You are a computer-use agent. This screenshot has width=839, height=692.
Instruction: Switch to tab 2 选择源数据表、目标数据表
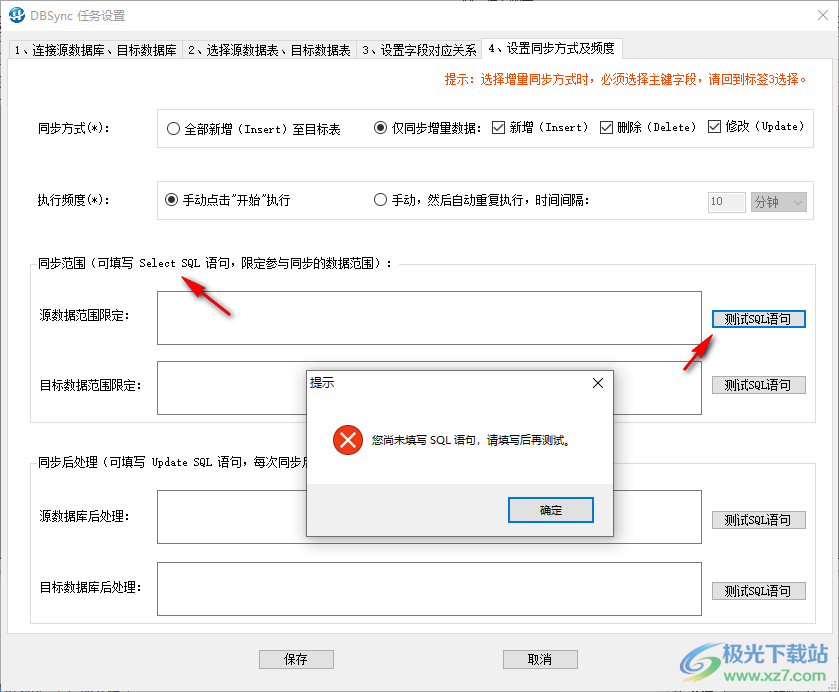(269, 50)
